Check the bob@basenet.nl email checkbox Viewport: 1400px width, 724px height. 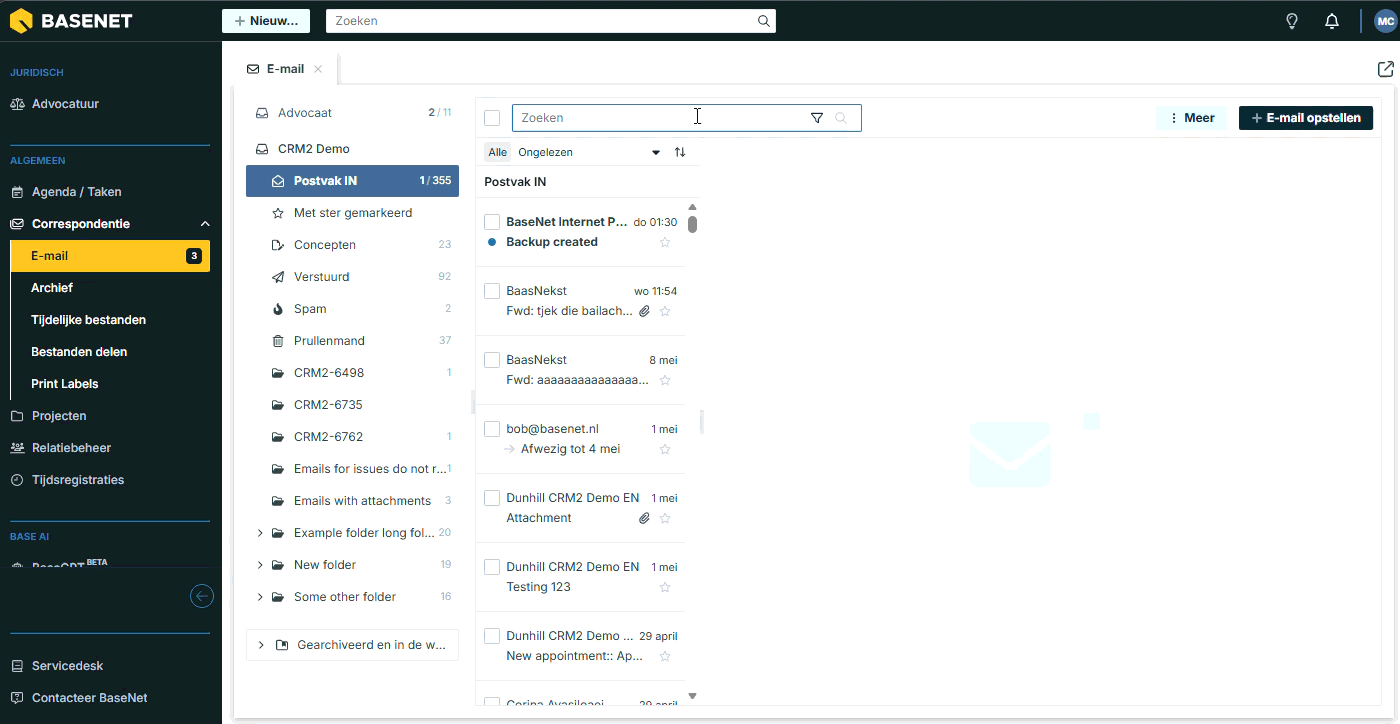(492, 429)
